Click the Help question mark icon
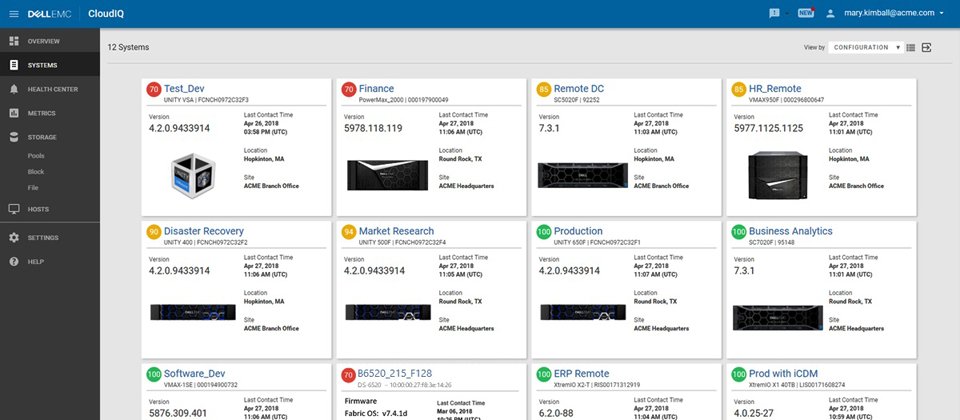This screenshot has width=960, height=420. [14, 261]
